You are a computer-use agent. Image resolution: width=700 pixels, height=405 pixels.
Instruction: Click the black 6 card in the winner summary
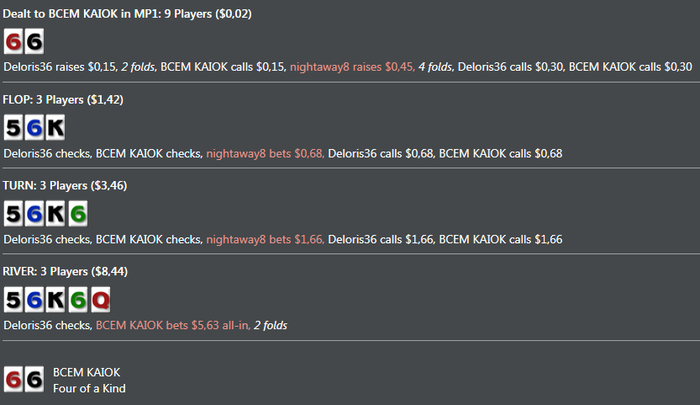point(34,379)
